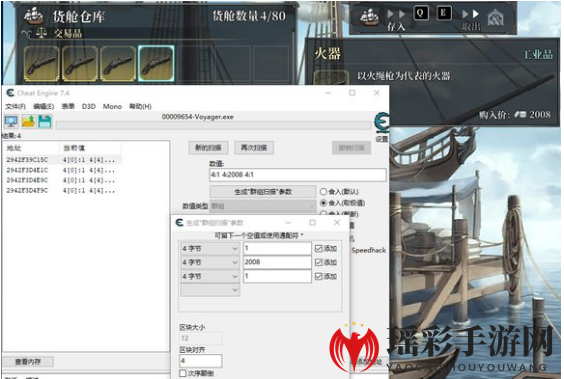Click the process scan progress bar
The height and width of the screenshot is (379, 564).
pos(214,125)
